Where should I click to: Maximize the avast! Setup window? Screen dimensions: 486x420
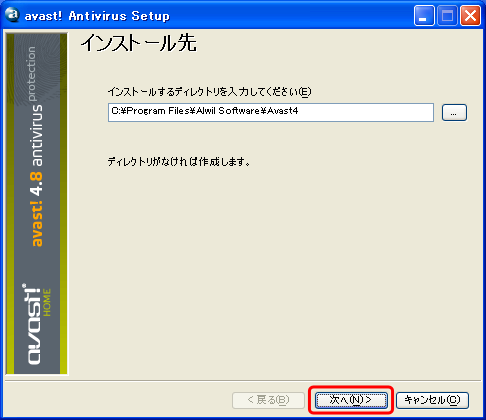pyautogui.click(x=447, y=15)
